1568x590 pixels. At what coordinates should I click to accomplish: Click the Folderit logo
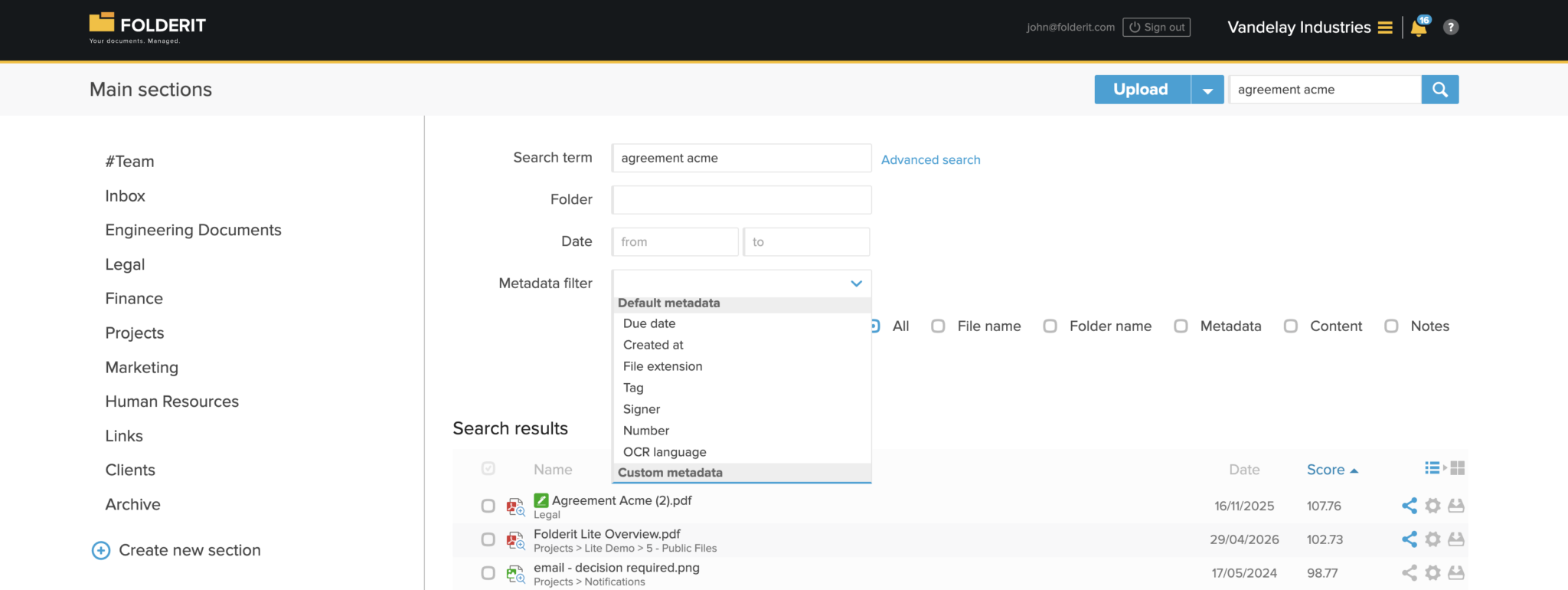pos(148,28)
